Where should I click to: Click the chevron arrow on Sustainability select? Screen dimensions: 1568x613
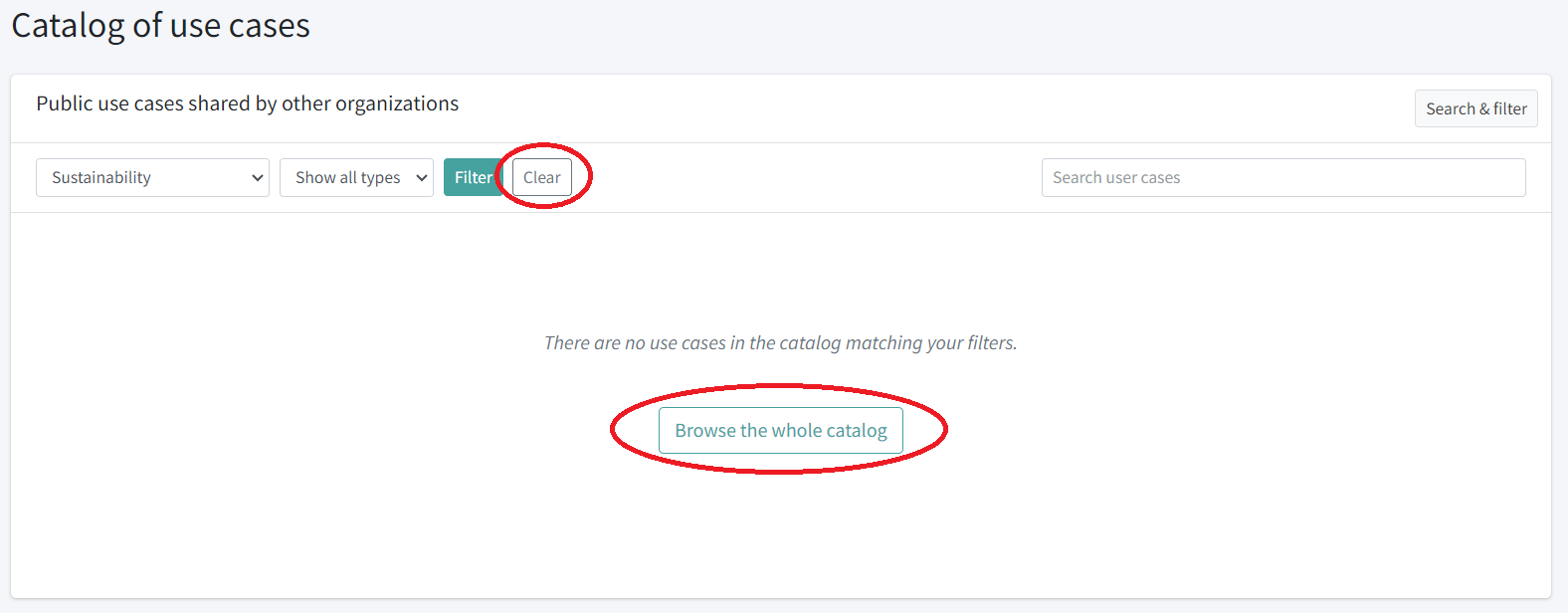258,178
